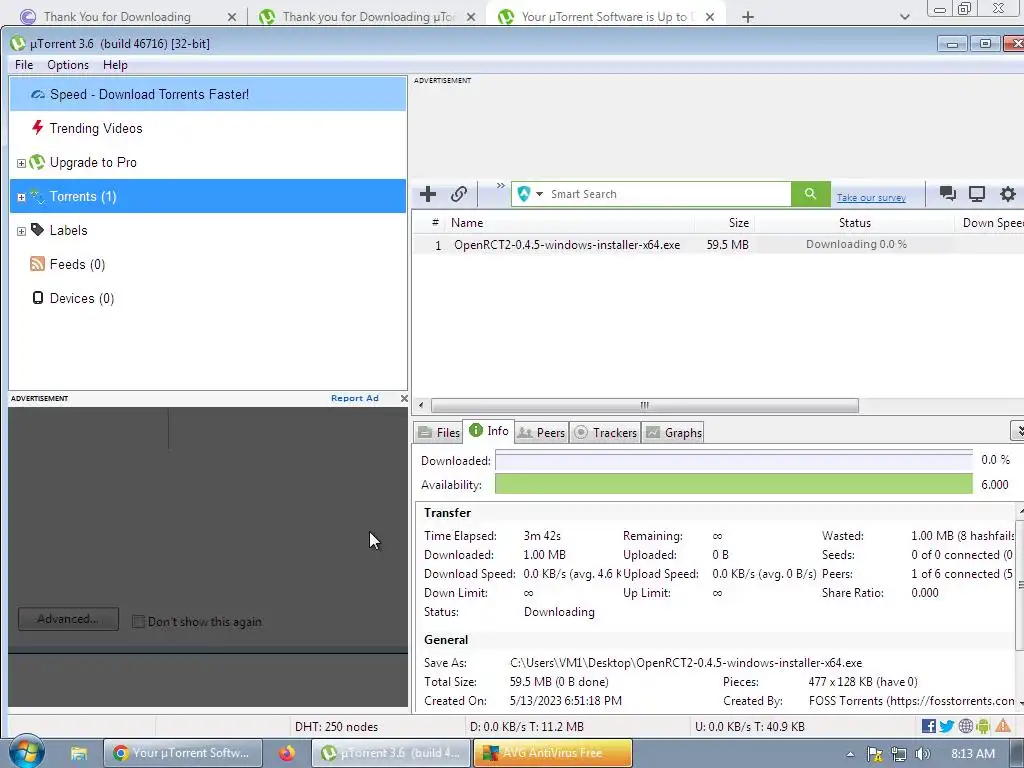Click the Report Ad link
Viewport: 1024px width, 768px height.
click(355, 398)
